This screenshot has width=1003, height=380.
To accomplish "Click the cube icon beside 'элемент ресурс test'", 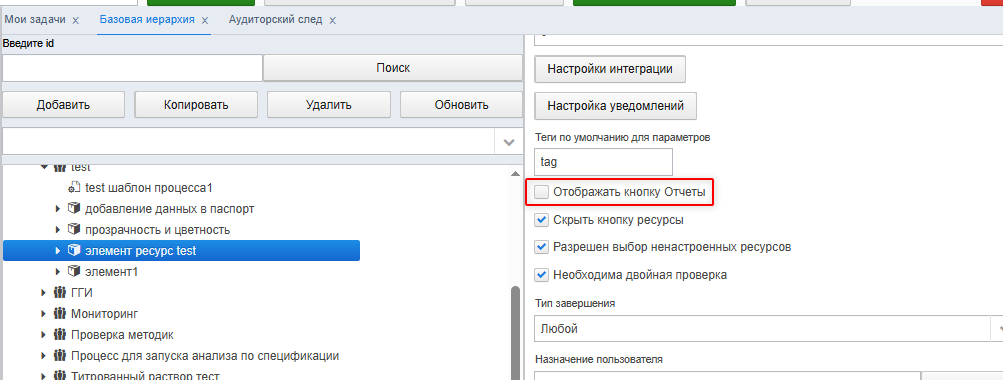I will (x=74, y=251).
